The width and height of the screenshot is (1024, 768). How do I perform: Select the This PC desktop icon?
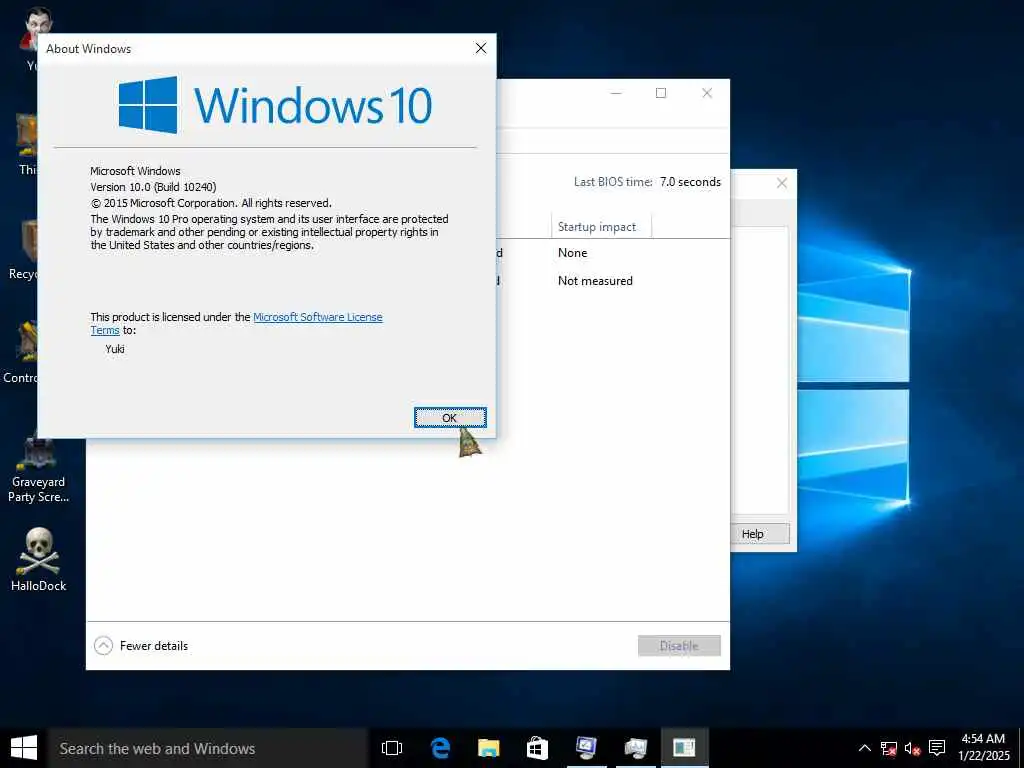click(27, 142)
